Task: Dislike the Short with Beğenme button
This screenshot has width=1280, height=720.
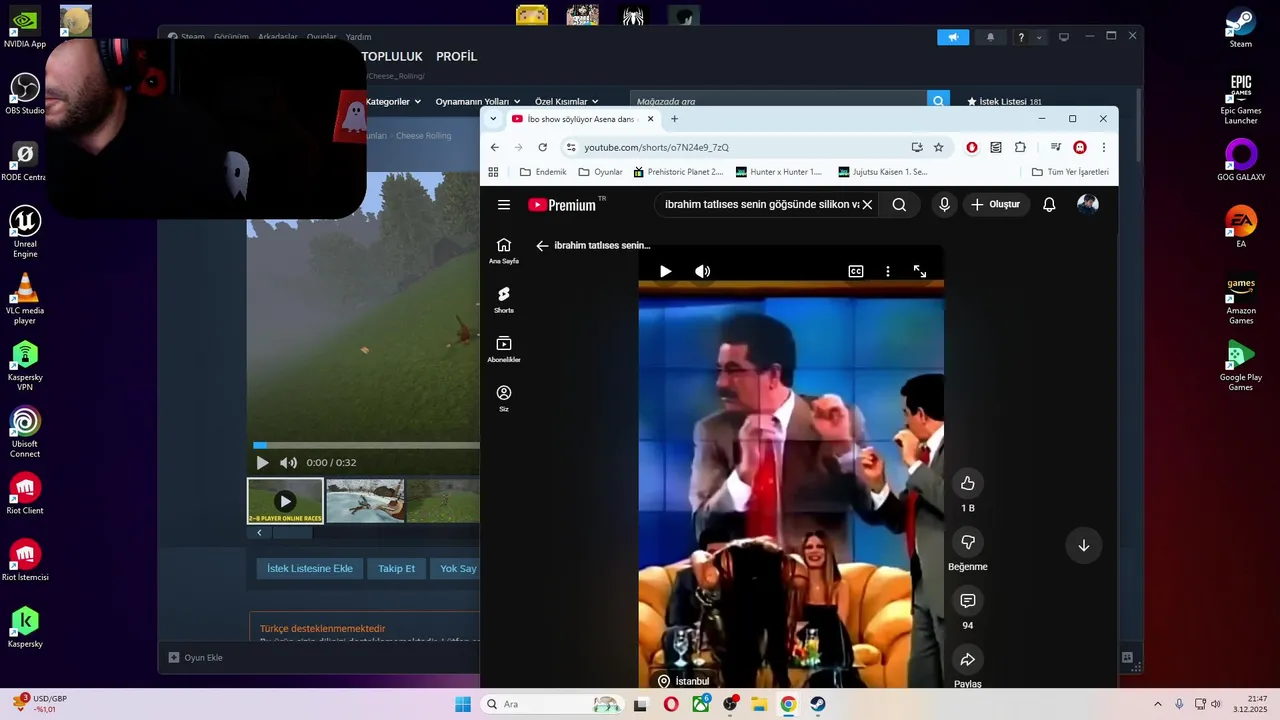Action: (x=968, y=542)
